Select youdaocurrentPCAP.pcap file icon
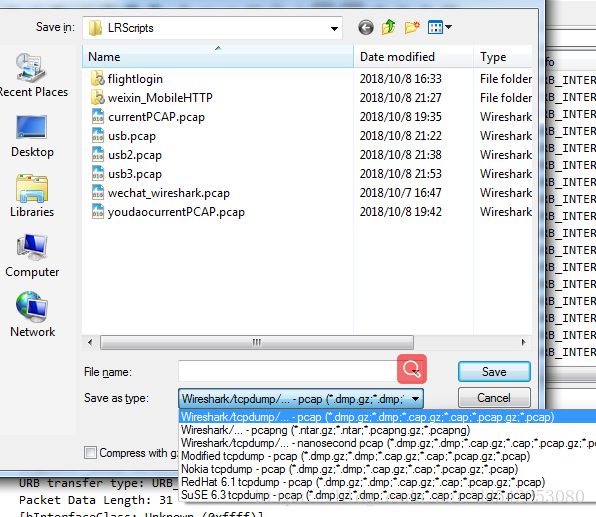The height and width of the screenshot is (517, 596). tap(98, 211)
